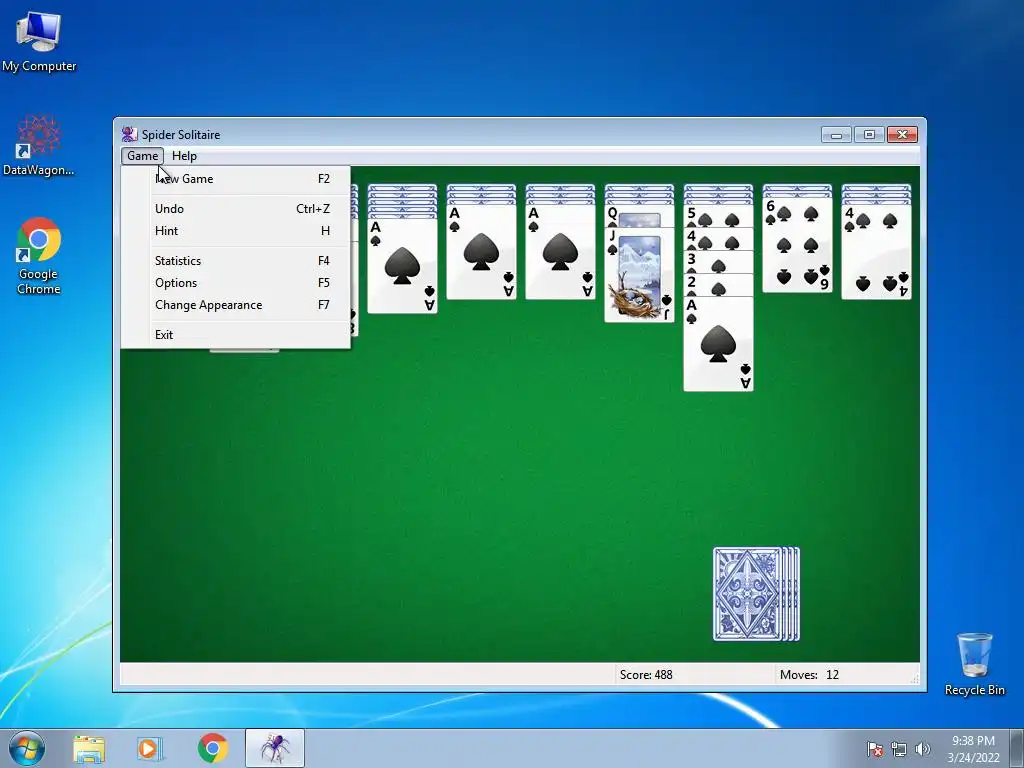
Task: Open Options from Game menu
Action: tap(236, 283)
